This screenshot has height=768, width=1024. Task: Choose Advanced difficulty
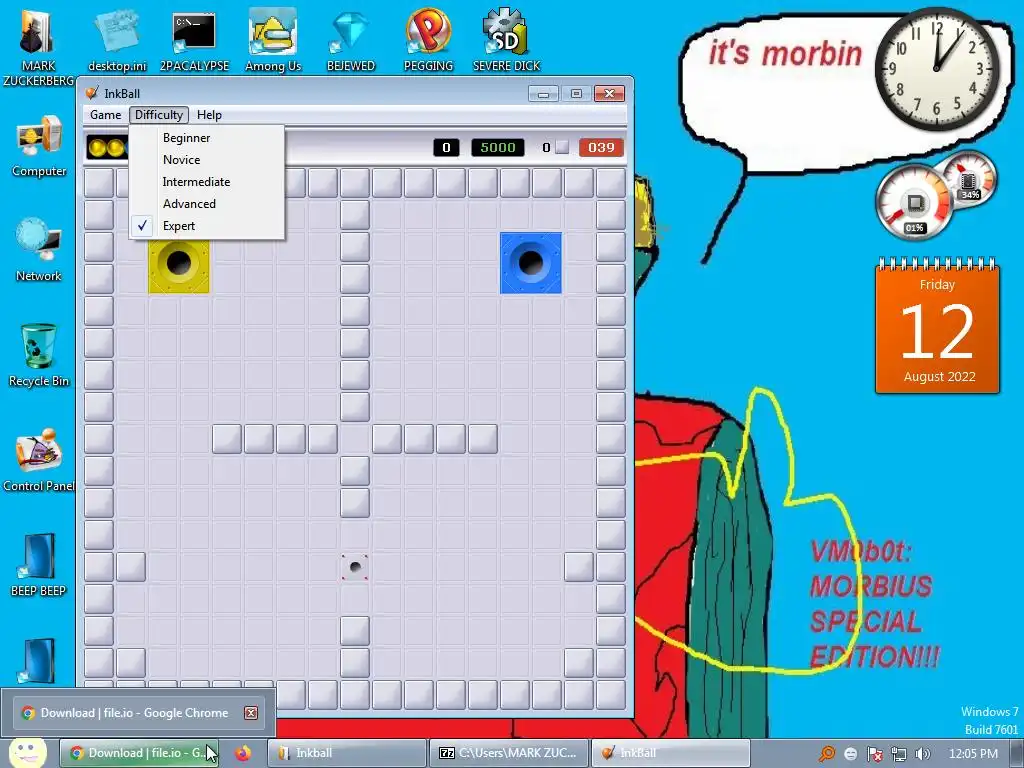[206, 204]
